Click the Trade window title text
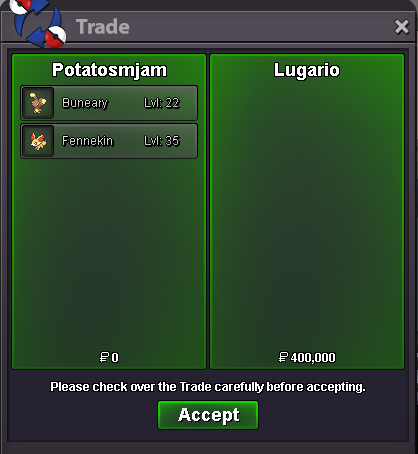 (103, 27)
